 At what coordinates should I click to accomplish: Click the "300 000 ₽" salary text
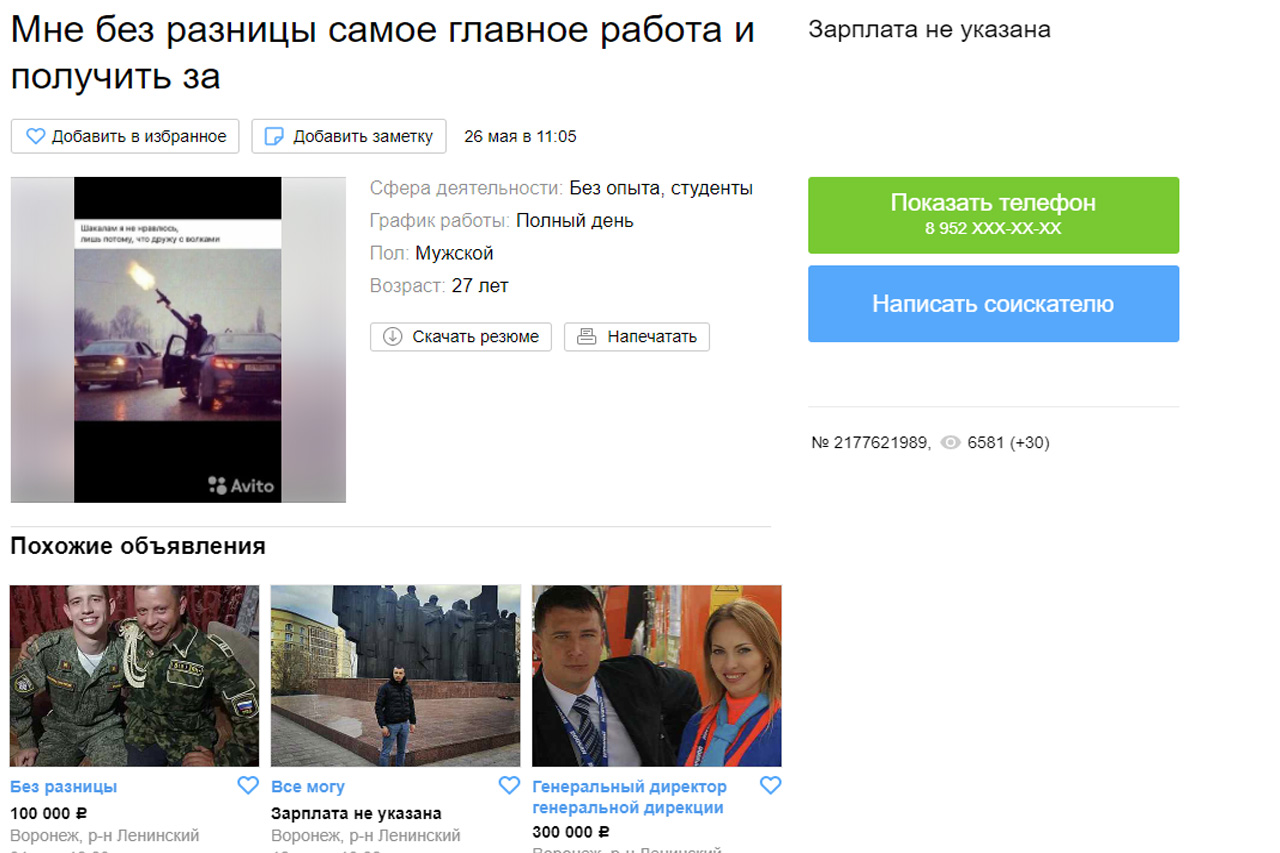point(570,832)
